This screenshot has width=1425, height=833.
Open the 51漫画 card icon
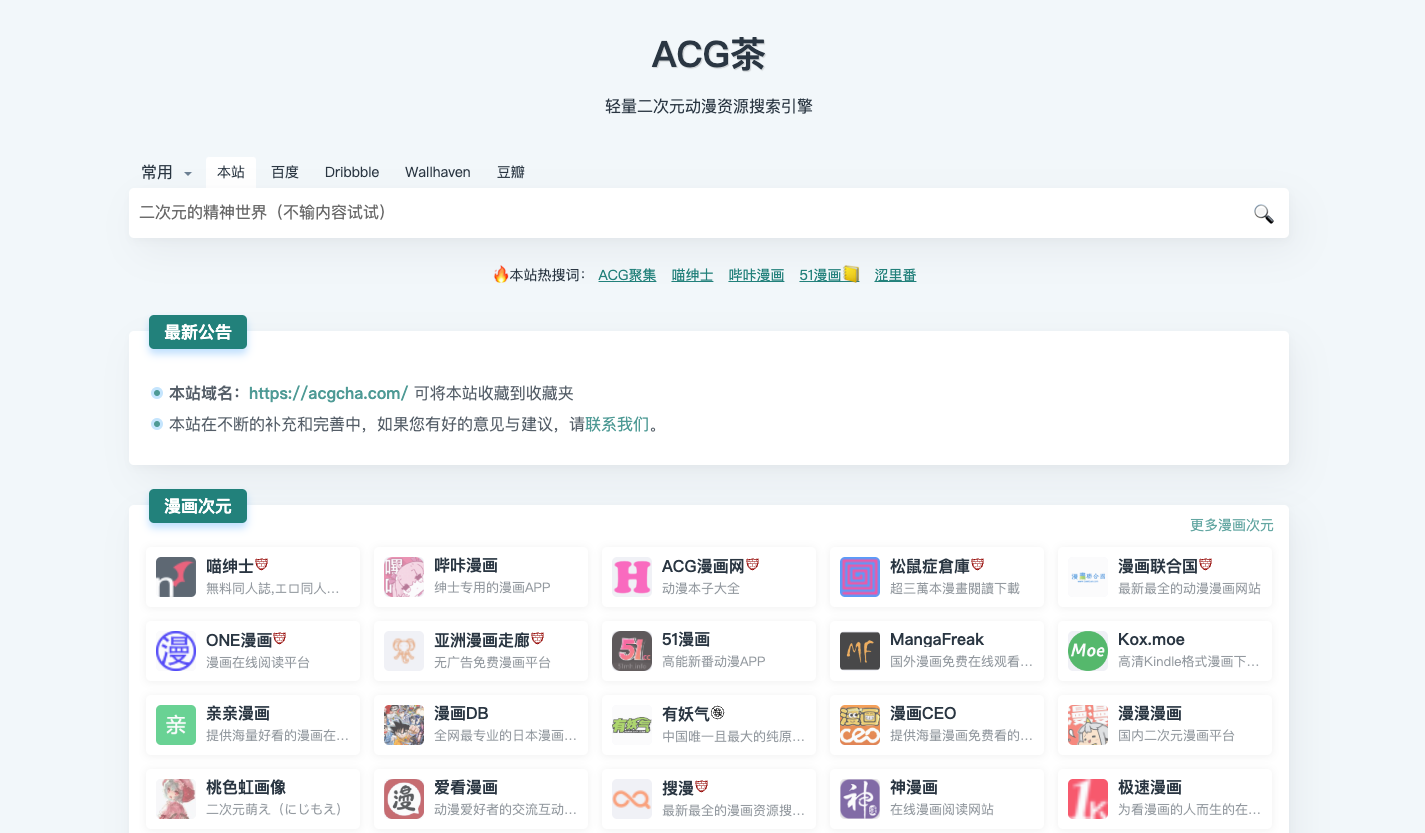tap(632, 651)
